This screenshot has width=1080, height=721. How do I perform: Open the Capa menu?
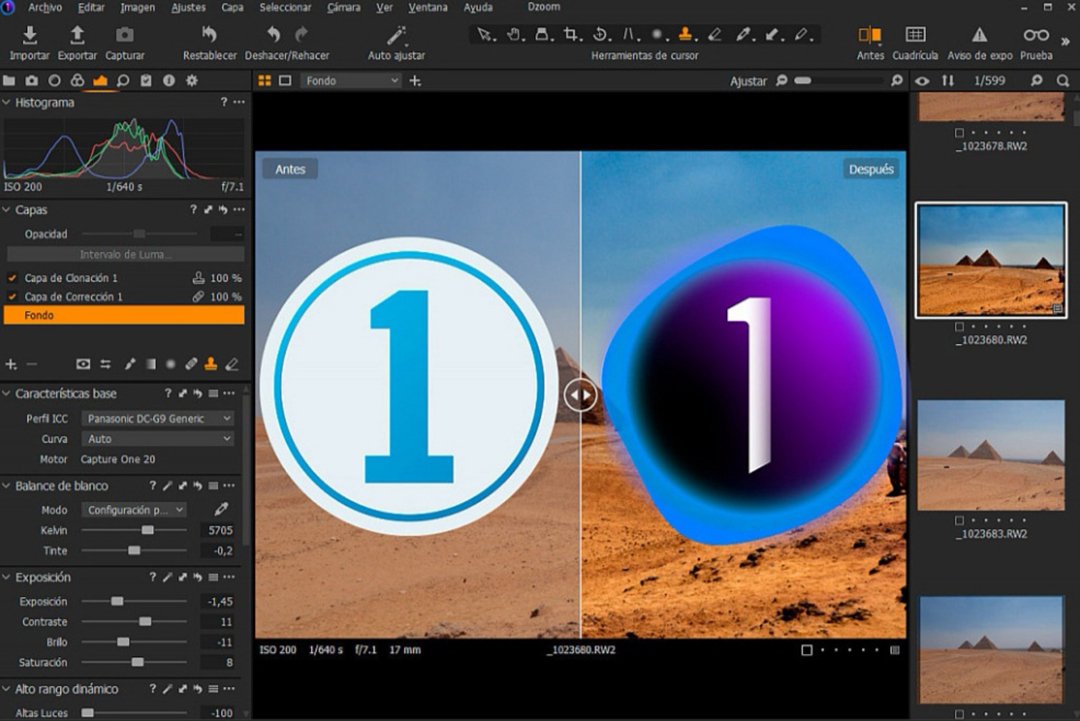[232, 7]
